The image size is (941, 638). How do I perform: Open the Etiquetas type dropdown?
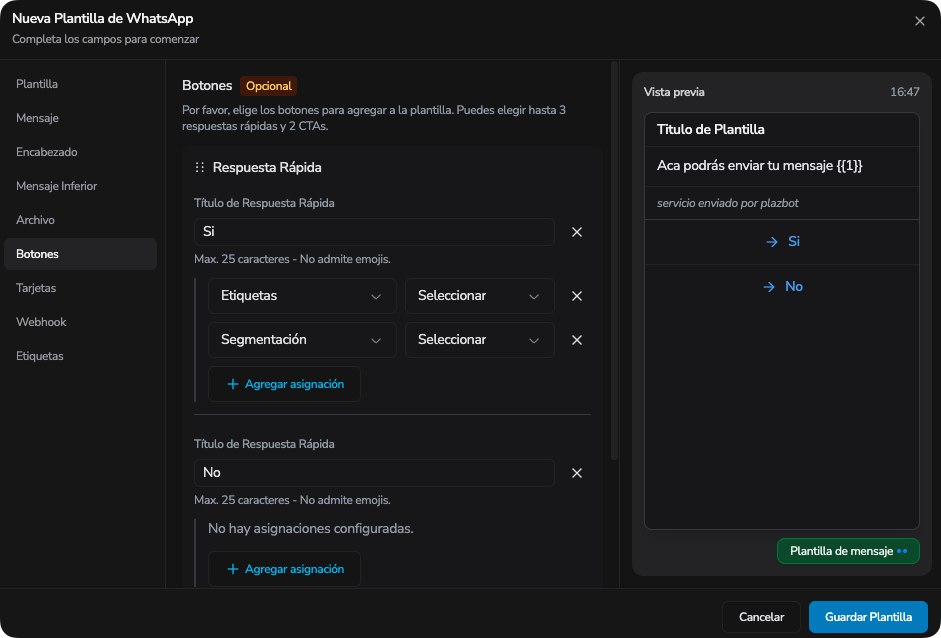[302, 296]
